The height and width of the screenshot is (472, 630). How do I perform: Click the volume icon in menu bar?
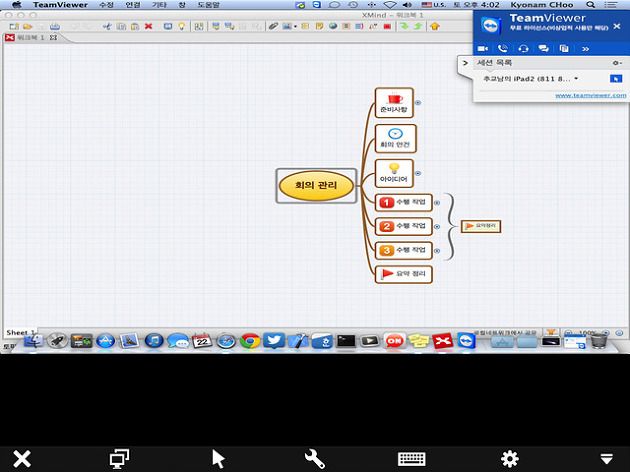click(407, 5)
